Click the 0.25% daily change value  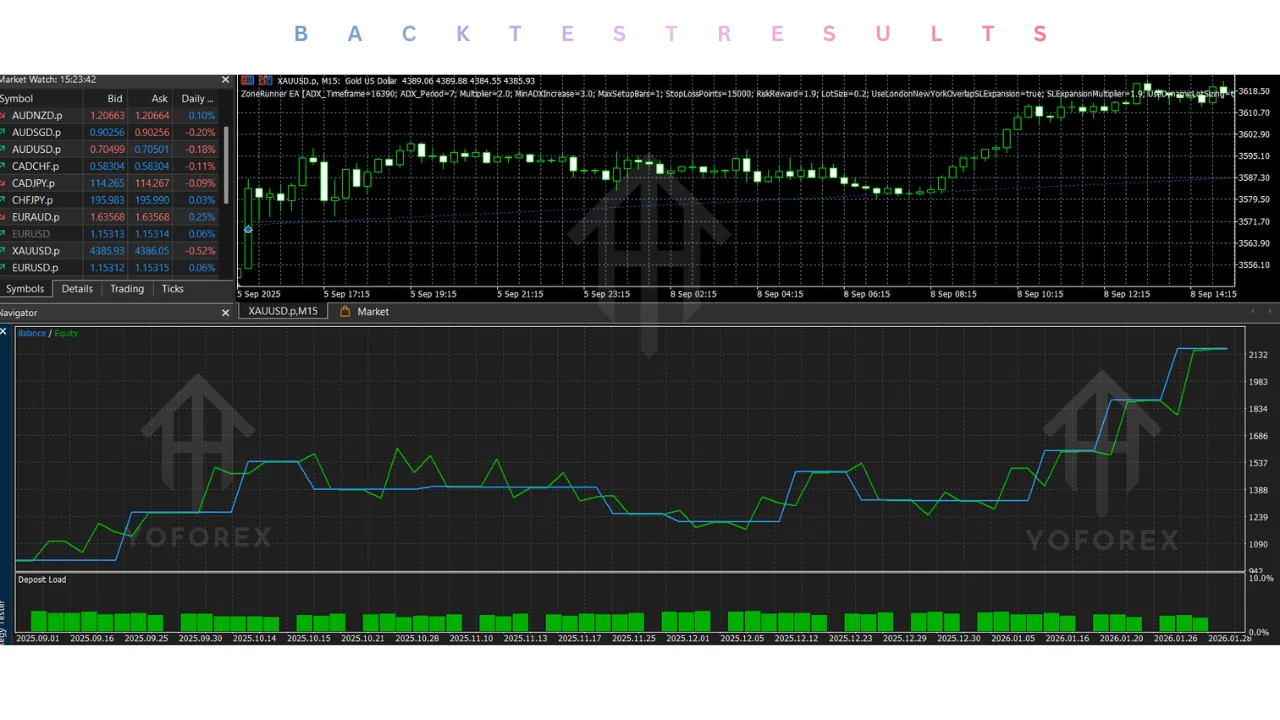tap(201, 217)
